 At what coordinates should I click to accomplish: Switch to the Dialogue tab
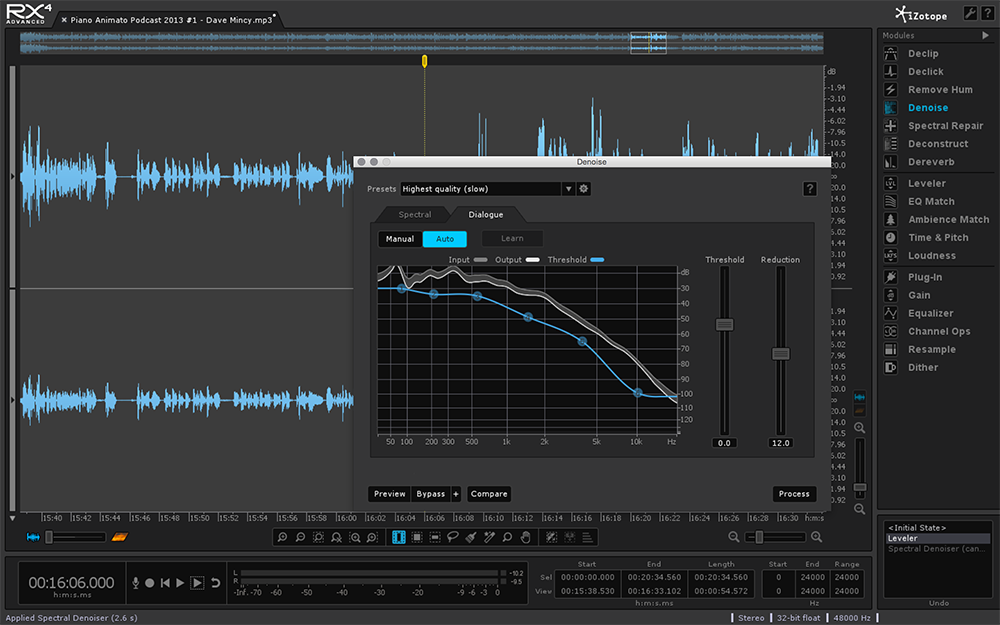485,215
